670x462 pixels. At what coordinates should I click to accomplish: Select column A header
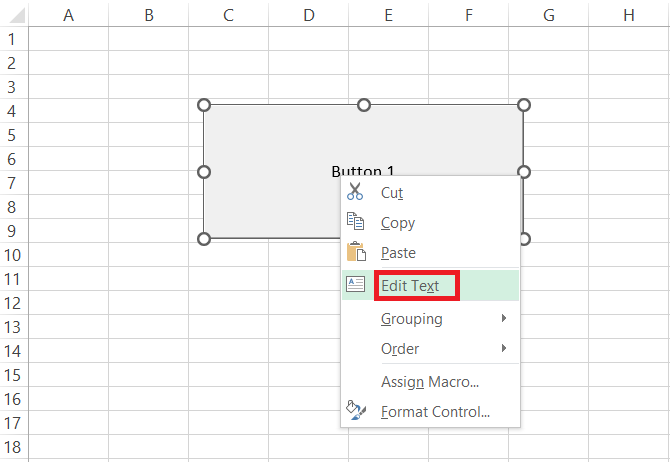(x=68, y=14)
